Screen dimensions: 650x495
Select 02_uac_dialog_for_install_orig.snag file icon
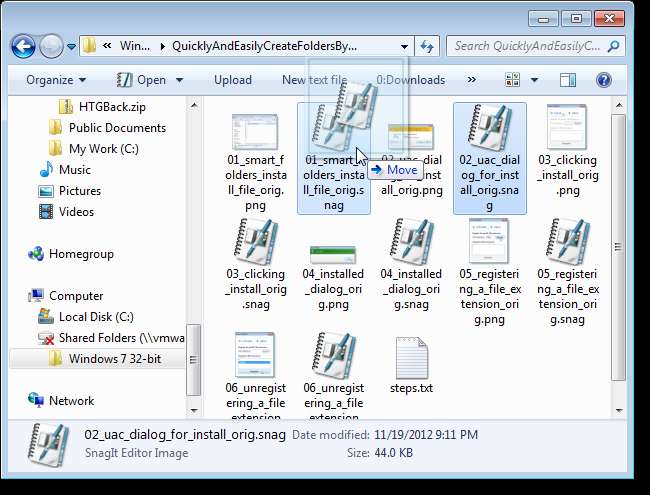(490, 128)
